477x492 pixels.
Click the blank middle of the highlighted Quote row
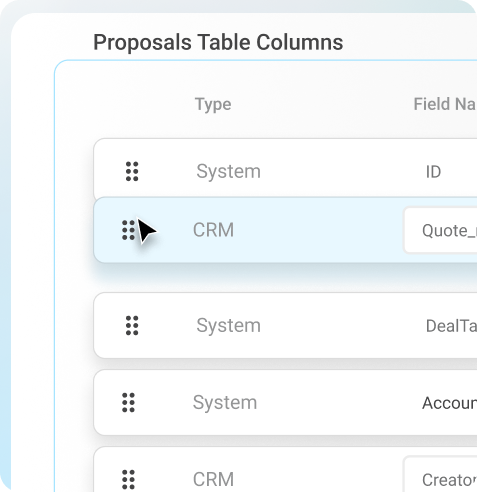pyautogui.click(x=317, y=230)
